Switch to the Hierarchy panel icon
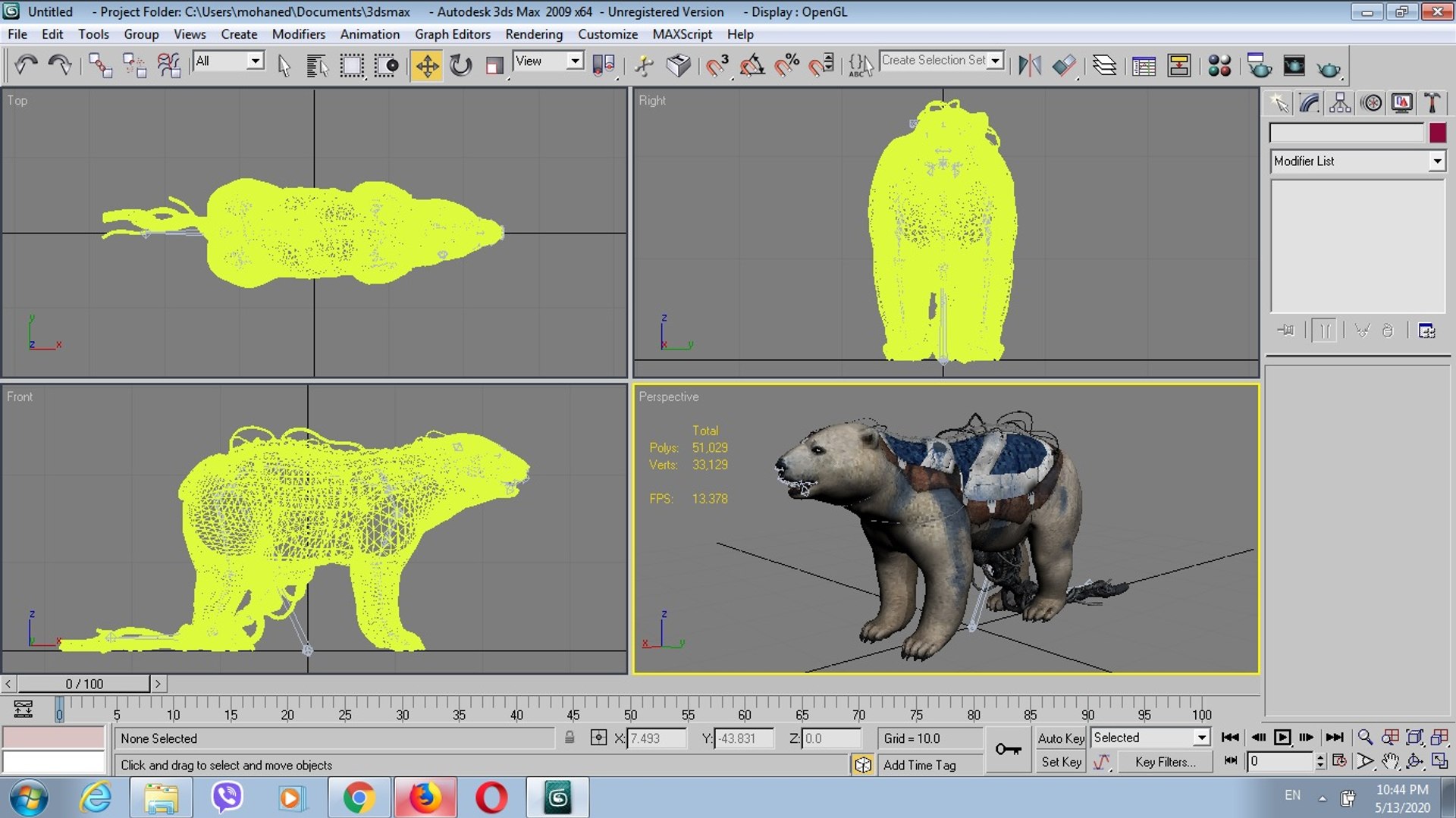Image resolution: width=1456 pixels, height=818 pixels. pos(1340,103)
